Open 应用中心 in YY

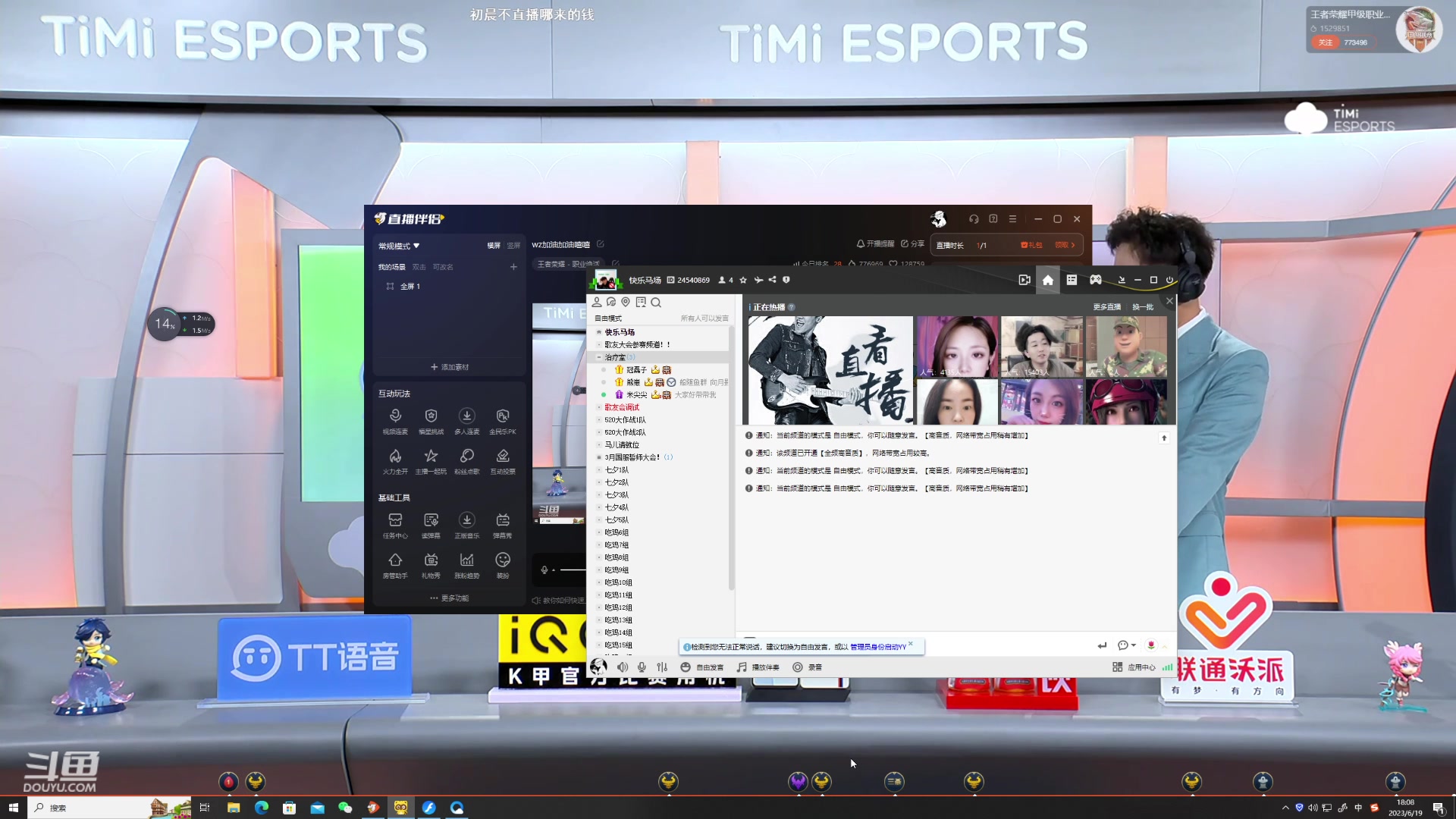1134,667
